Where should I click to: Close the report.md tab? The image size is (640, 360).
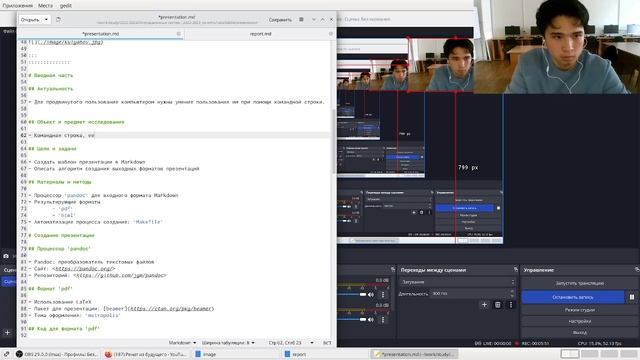[331, 34]
